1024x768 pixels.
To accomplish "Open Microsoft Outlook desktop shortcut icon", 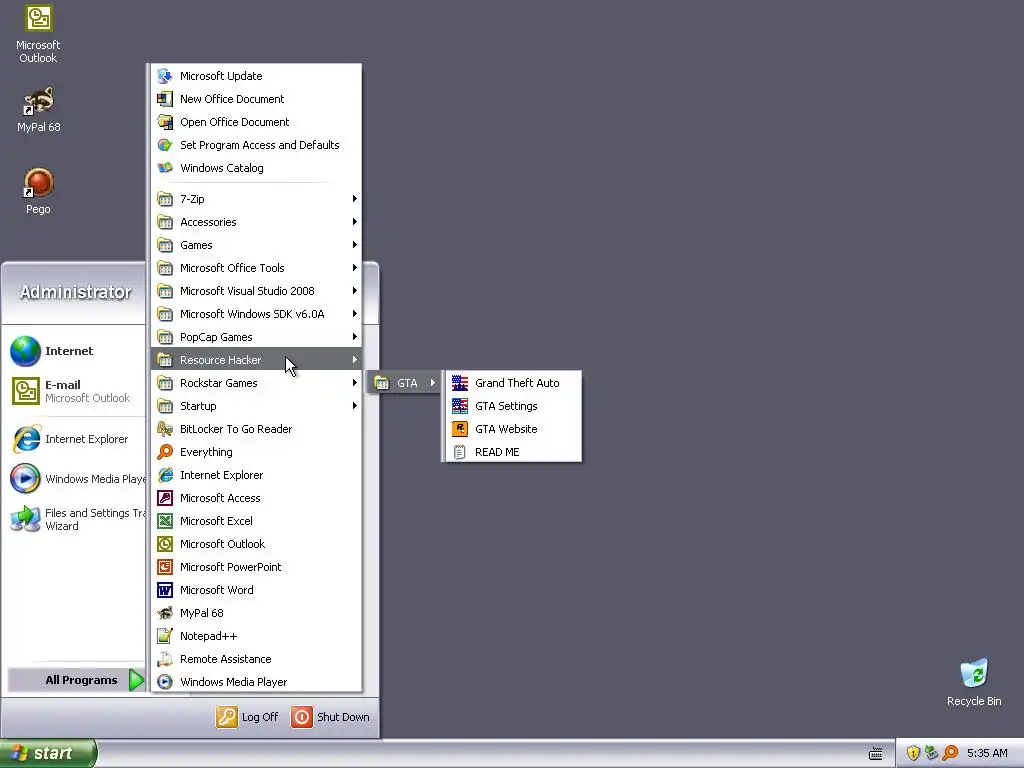I will [x=39, y=18].
